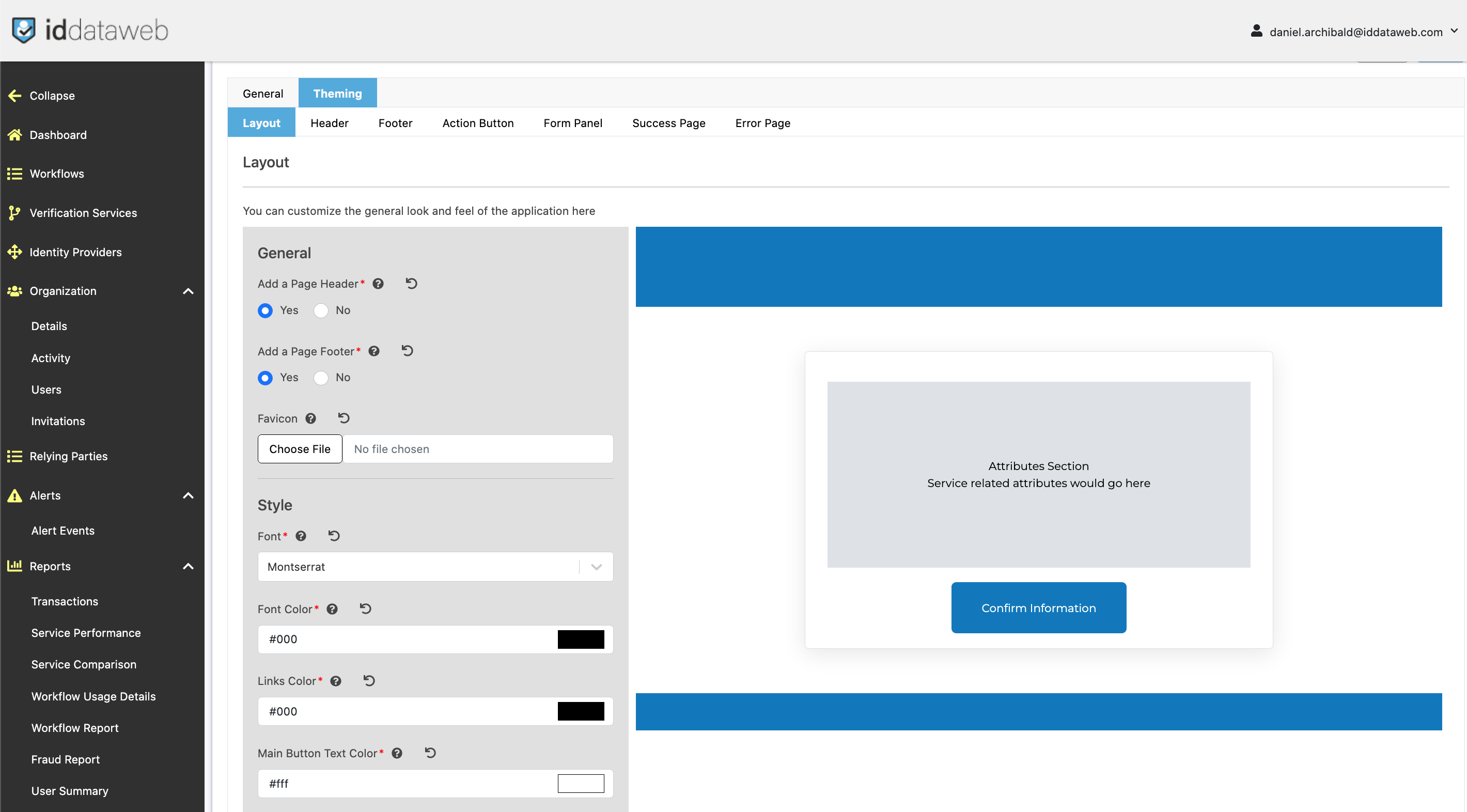Click reset icon beside Font Color
The width and height of the screenshot is (1467, 812).
coord(366,608)
